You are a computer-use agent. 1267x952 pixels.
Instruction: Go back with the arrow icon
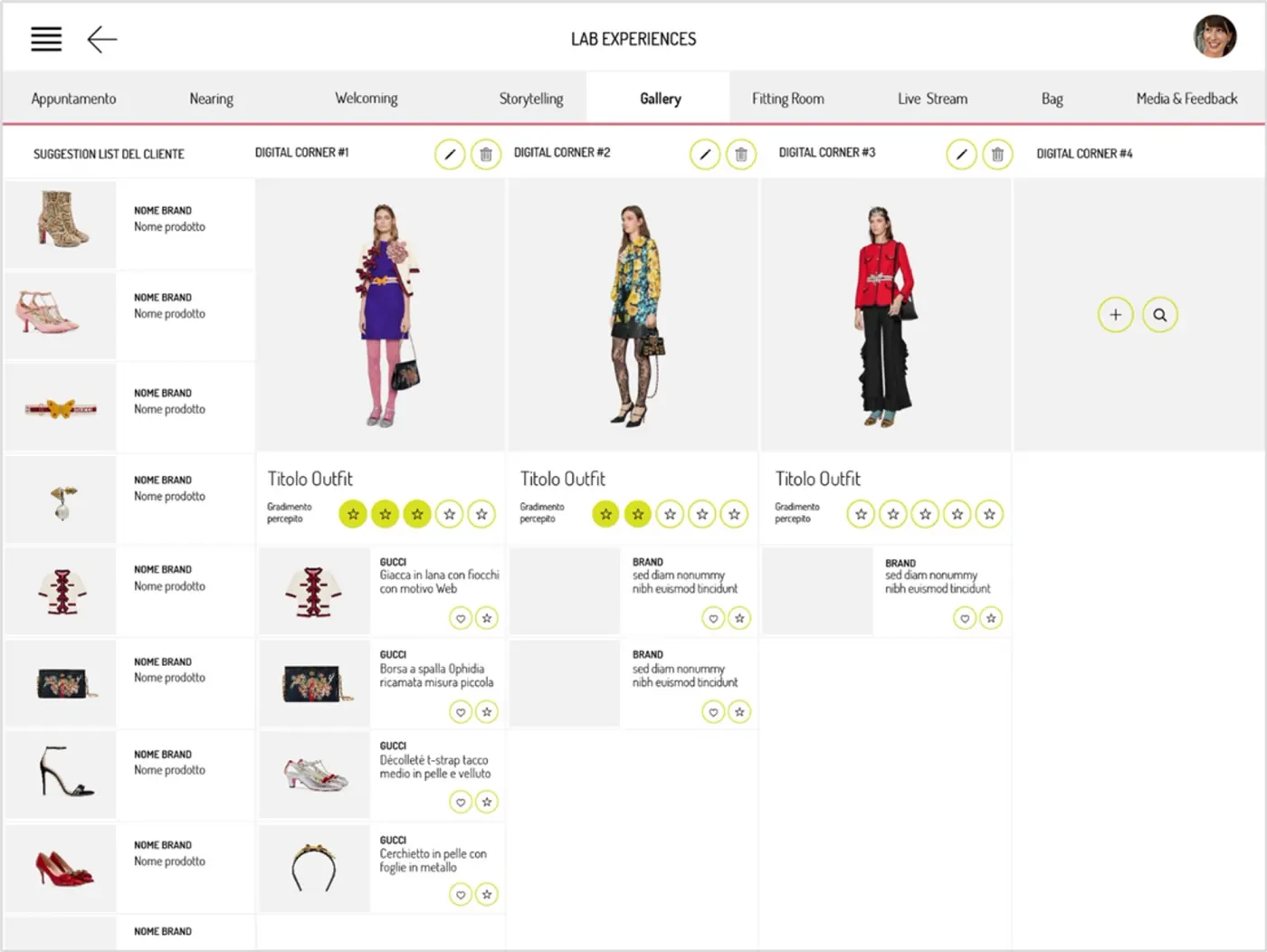(x=102, y=39)
